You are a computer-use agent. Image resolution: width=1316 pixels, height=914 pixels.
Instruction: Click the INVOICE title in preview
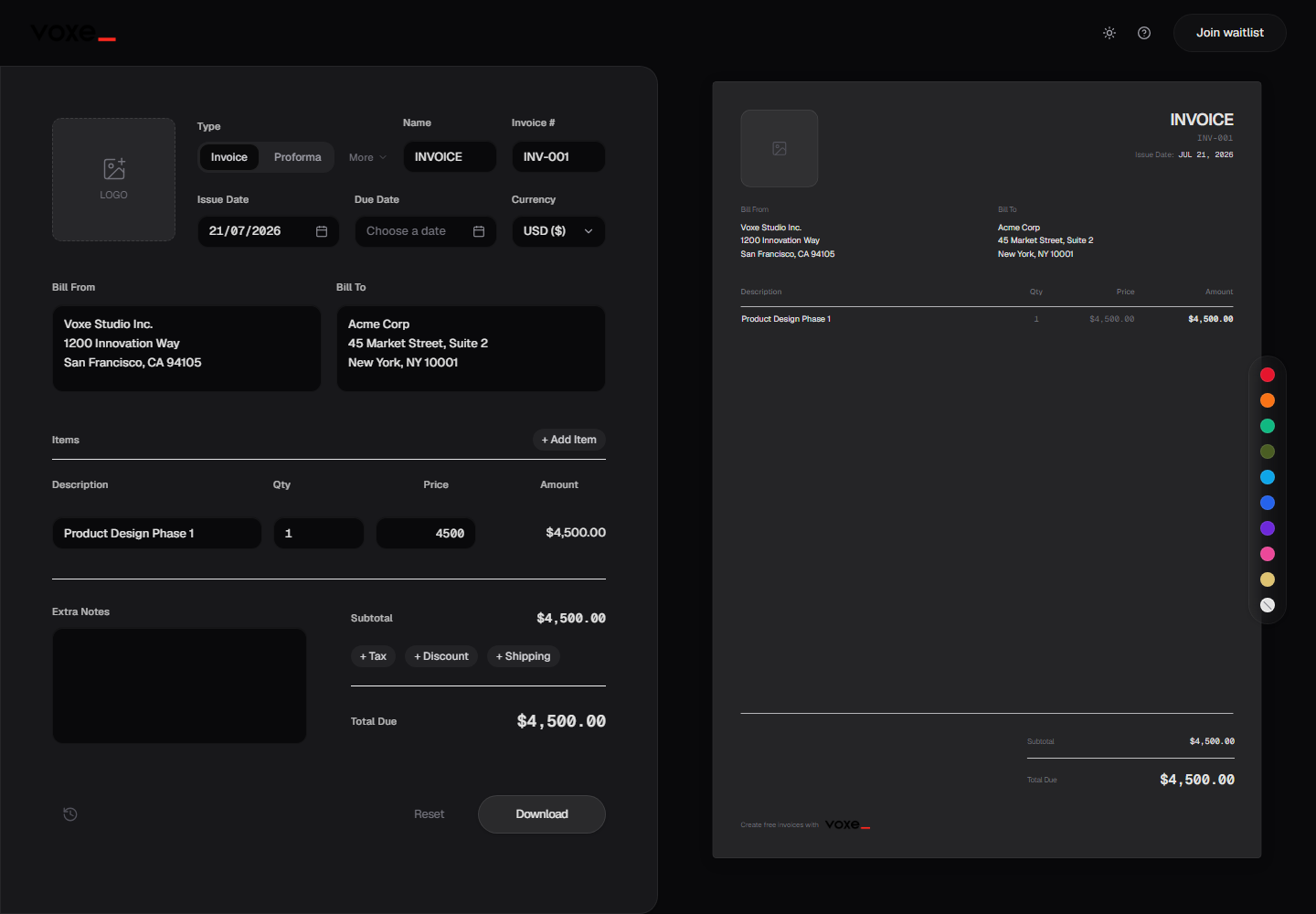(x=1202, y=120)
